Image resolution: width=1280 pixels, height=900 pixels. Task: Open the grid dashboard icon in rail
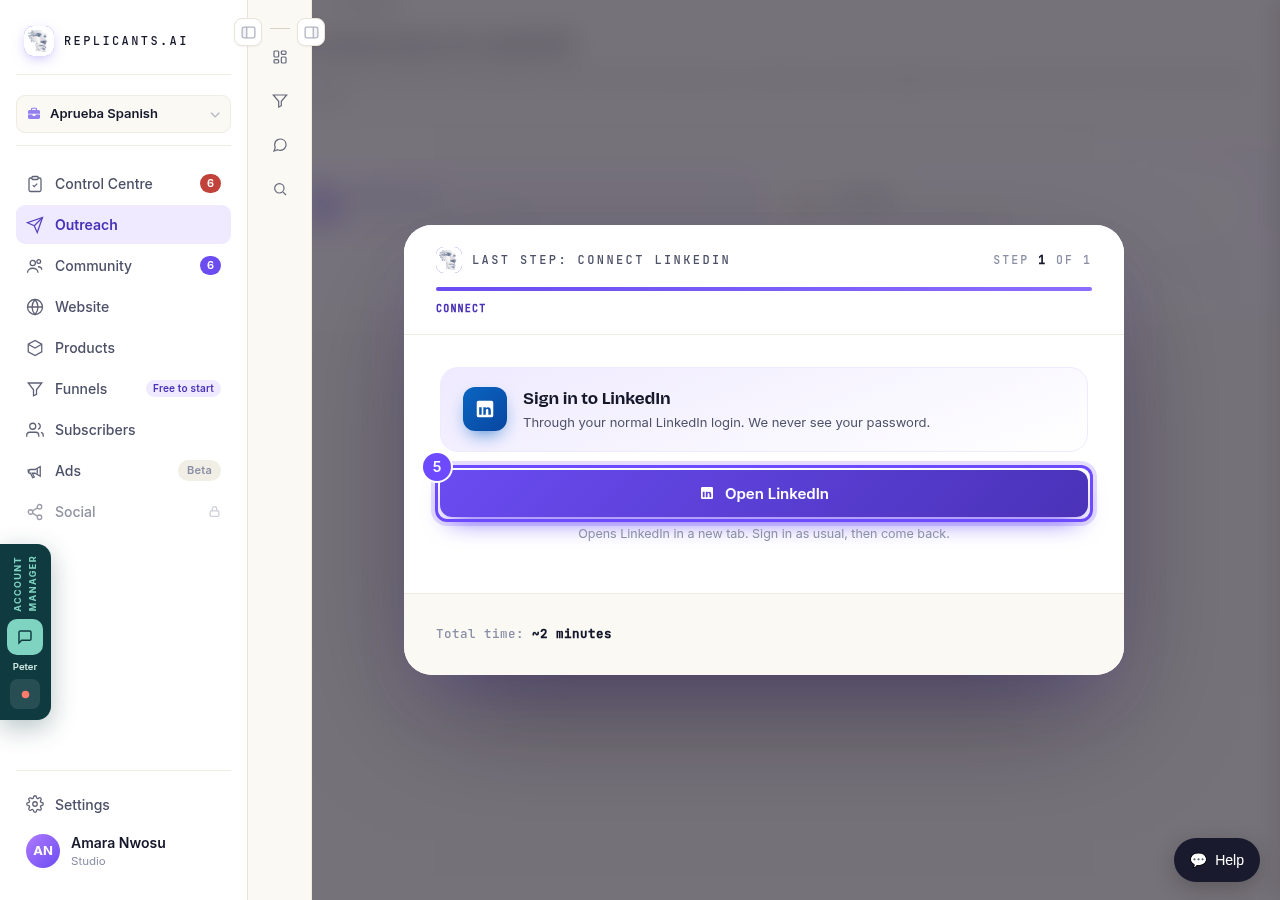click(x=280, y=57)
